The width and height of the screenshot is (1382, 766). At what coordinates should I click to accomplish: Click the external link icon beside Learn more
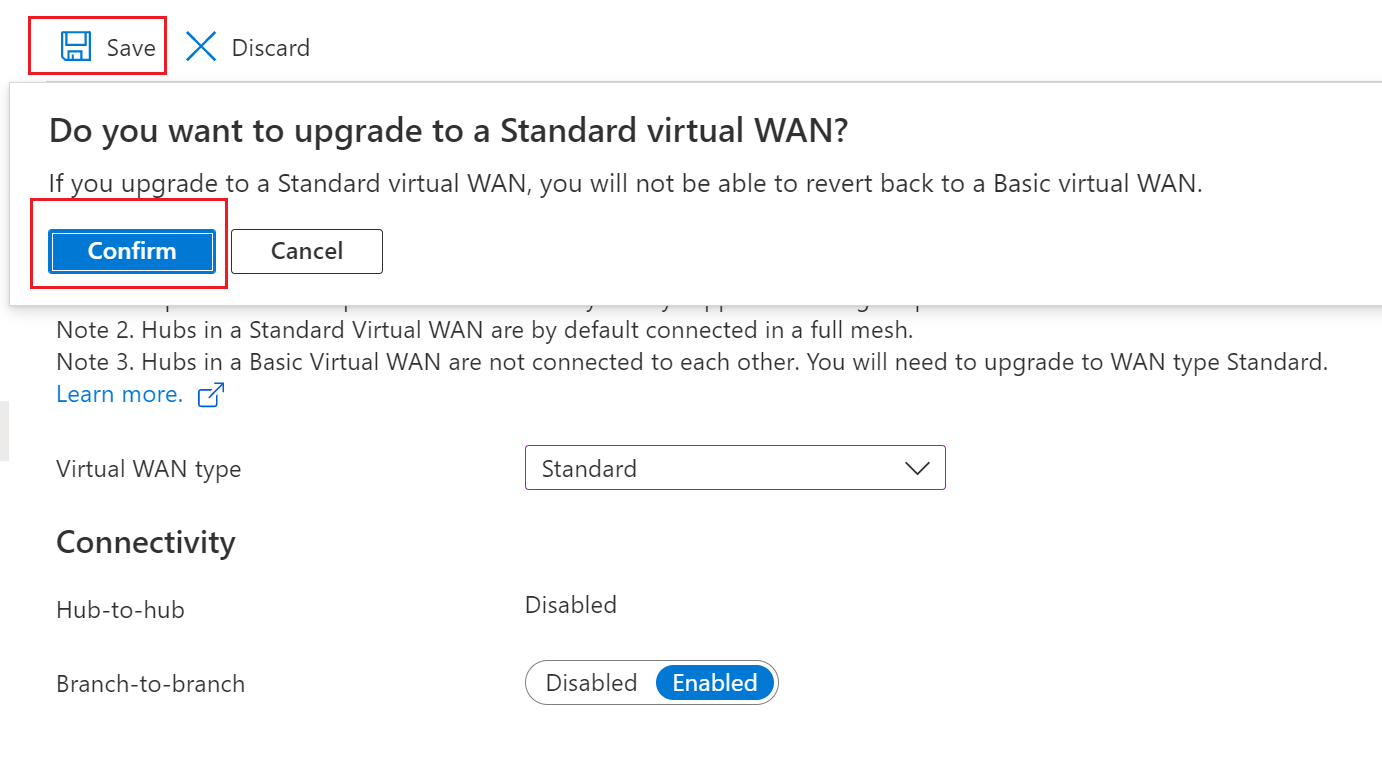[x=210, y=395]
